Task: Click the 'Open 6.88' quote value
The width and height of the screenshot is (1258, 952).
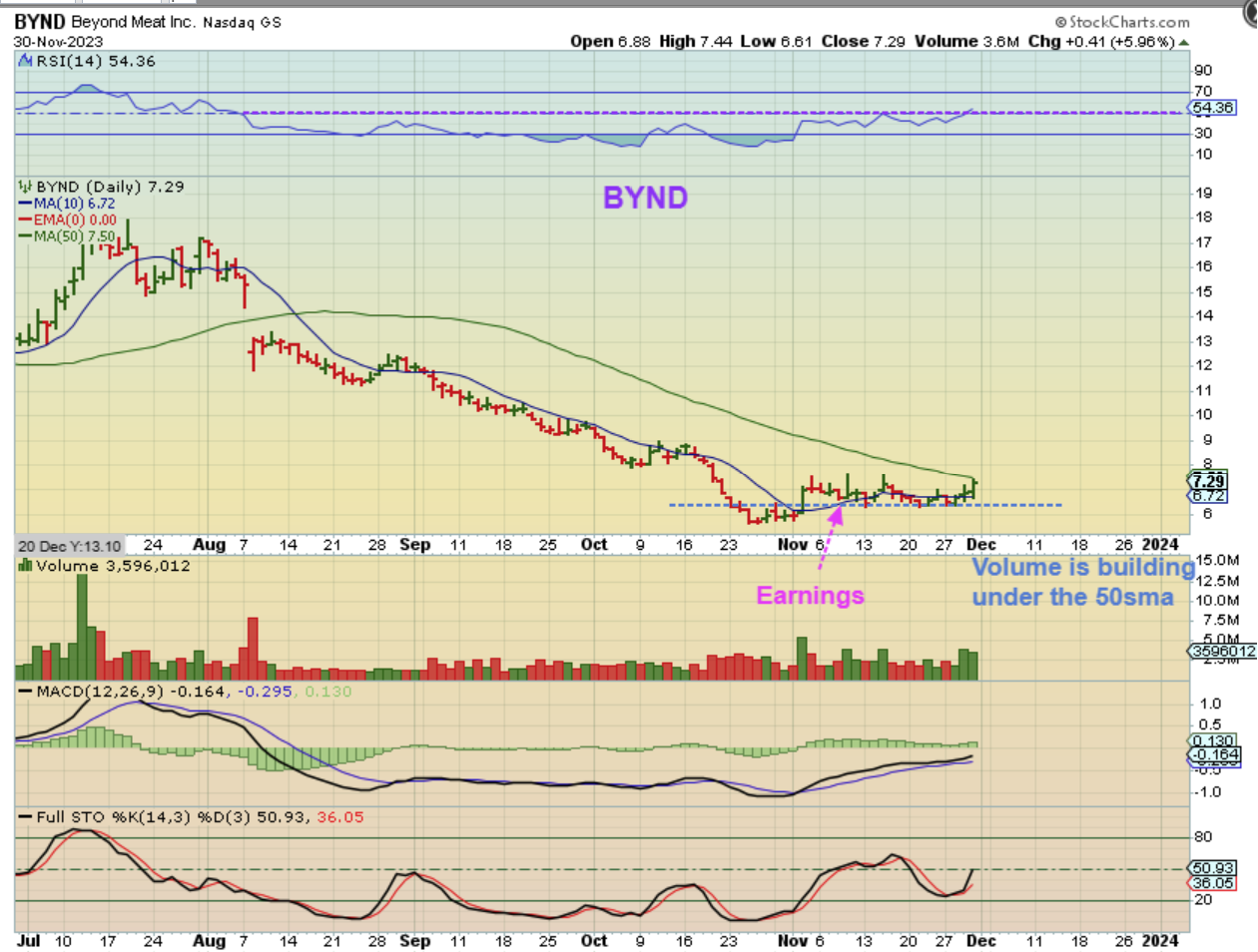Action: [x=610, y=41]
